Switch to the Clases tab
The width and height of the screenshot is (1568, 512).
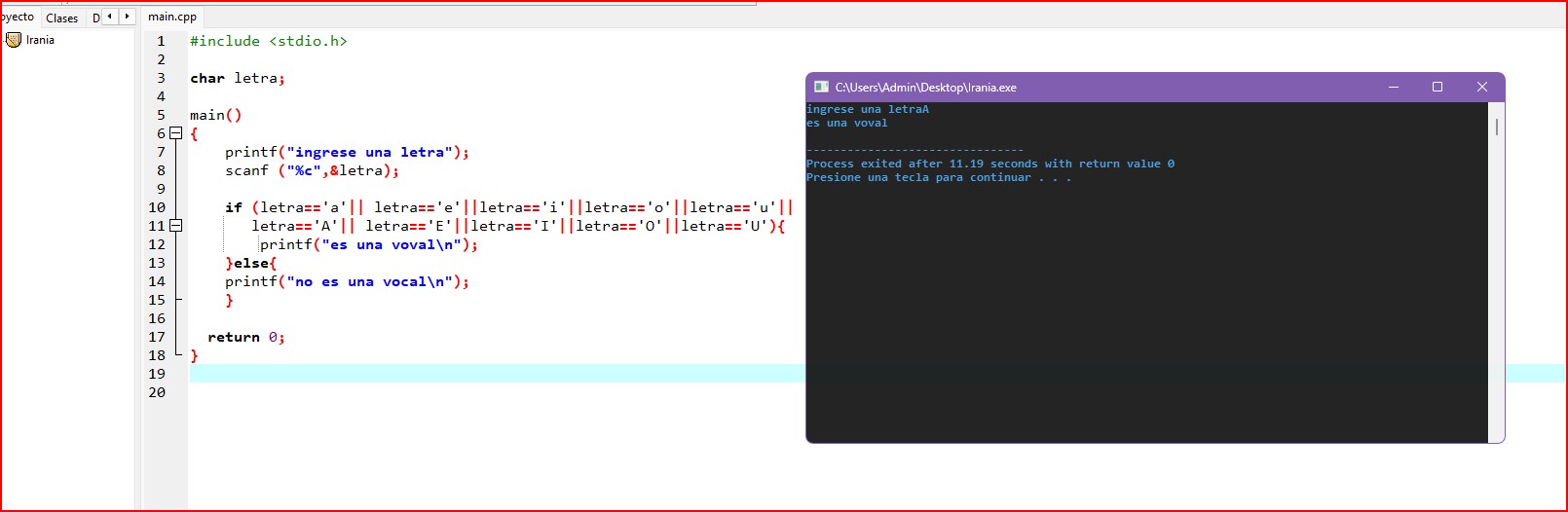[61, 18]
